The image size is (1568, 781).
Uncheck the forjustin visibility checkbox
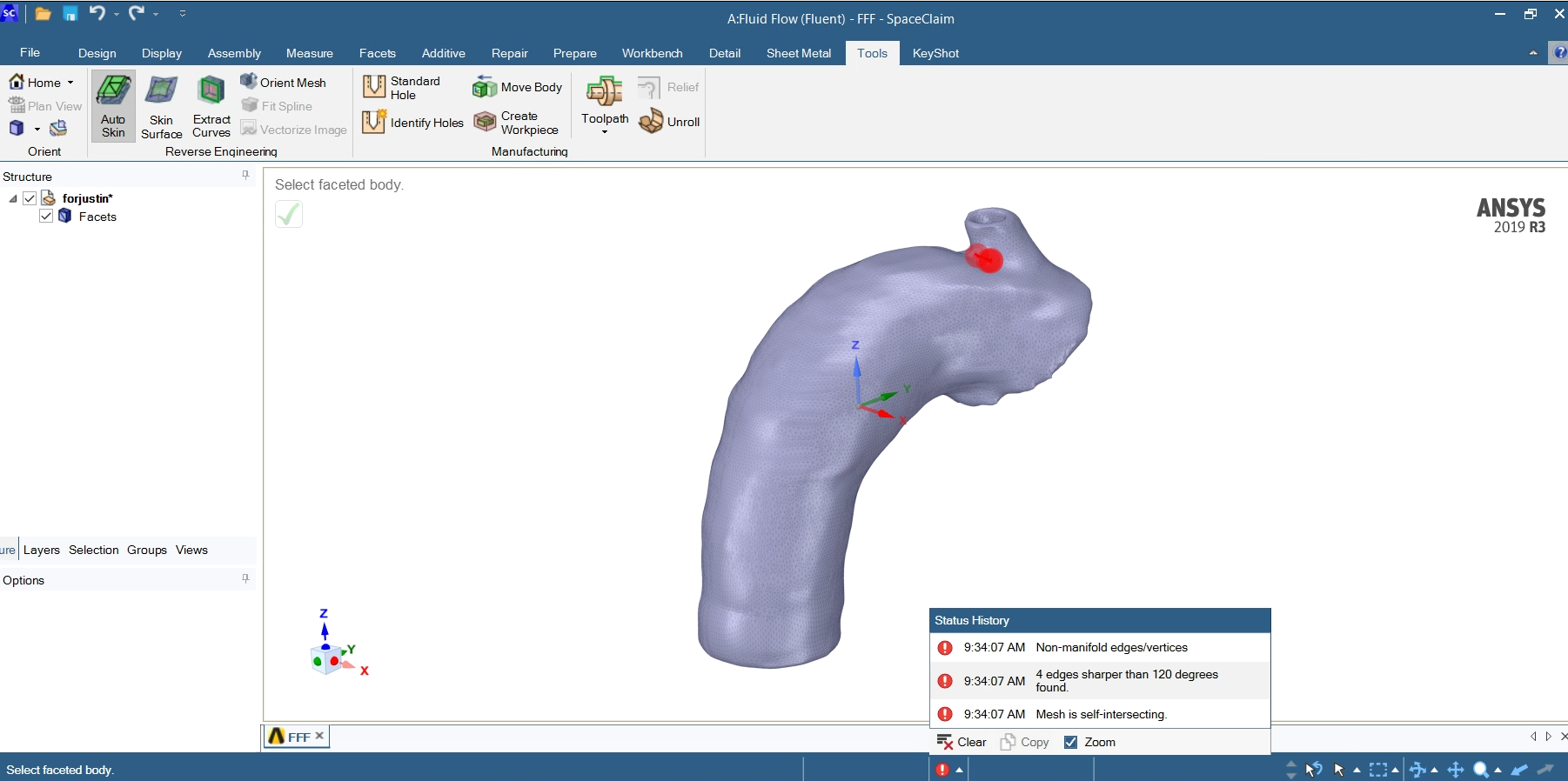pos(30,198)
